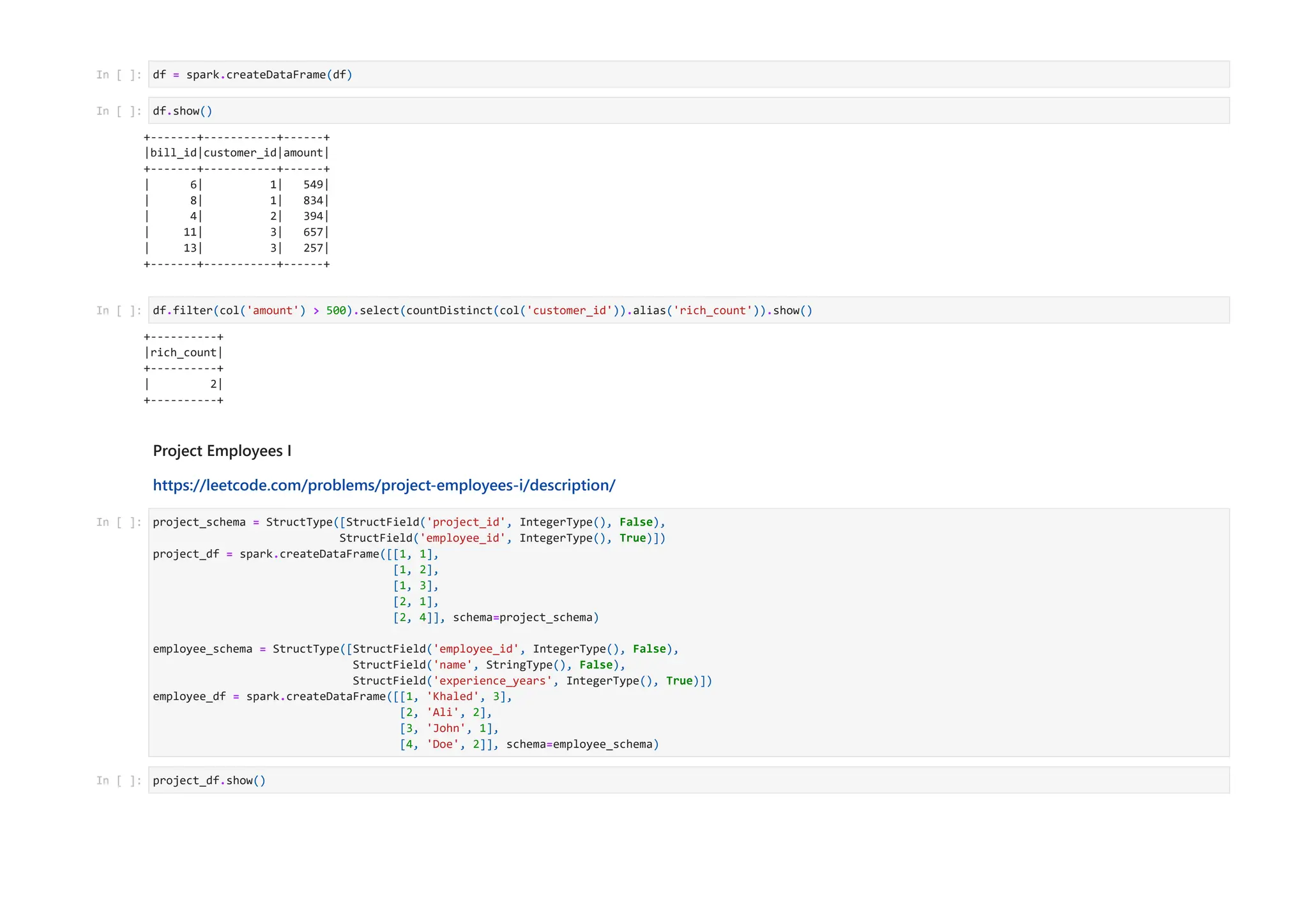The image size is (1308, 924).
Task: Click the amount column header in output
Action: point(303,153)
